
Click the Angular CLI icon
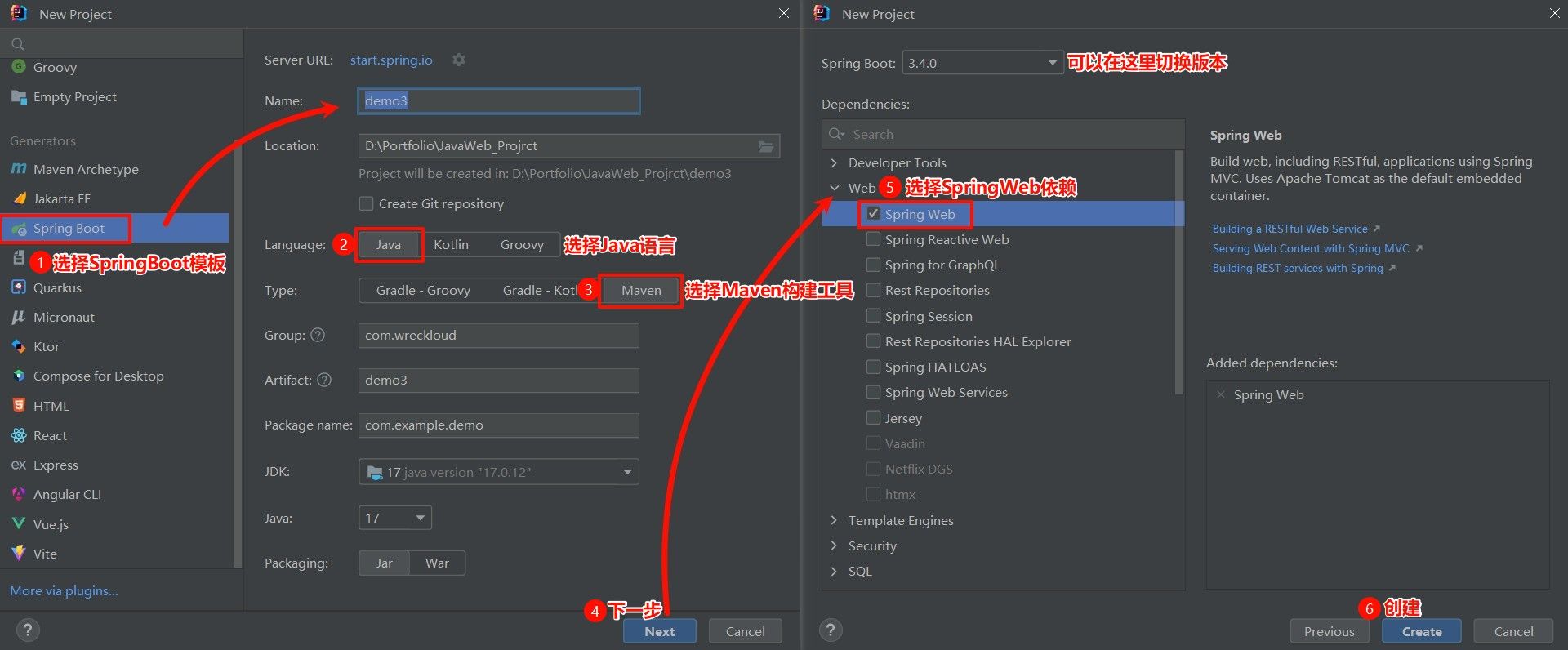tap(19, 494)
